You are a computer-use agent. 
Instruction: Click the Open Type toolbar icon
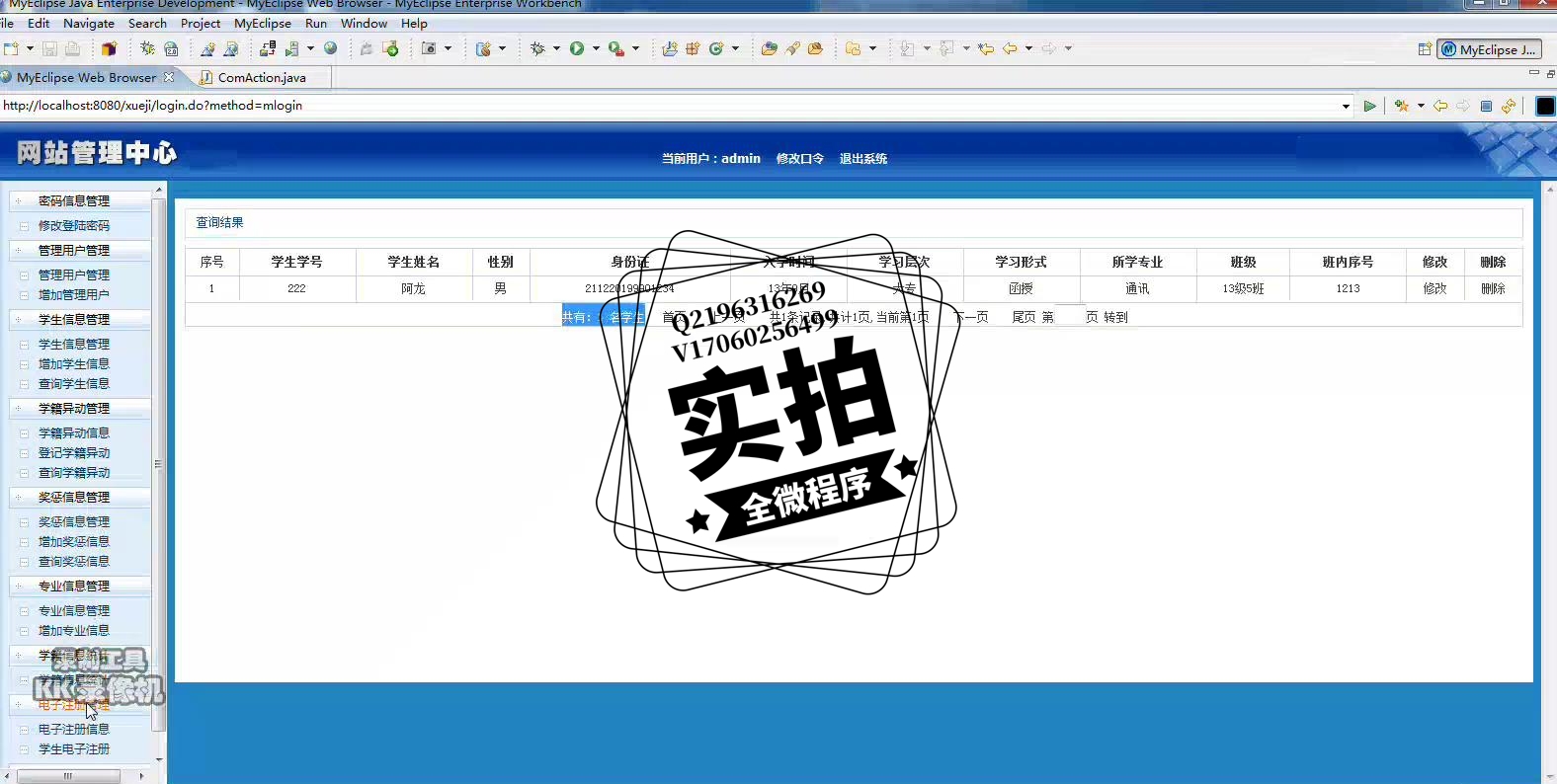769,48
